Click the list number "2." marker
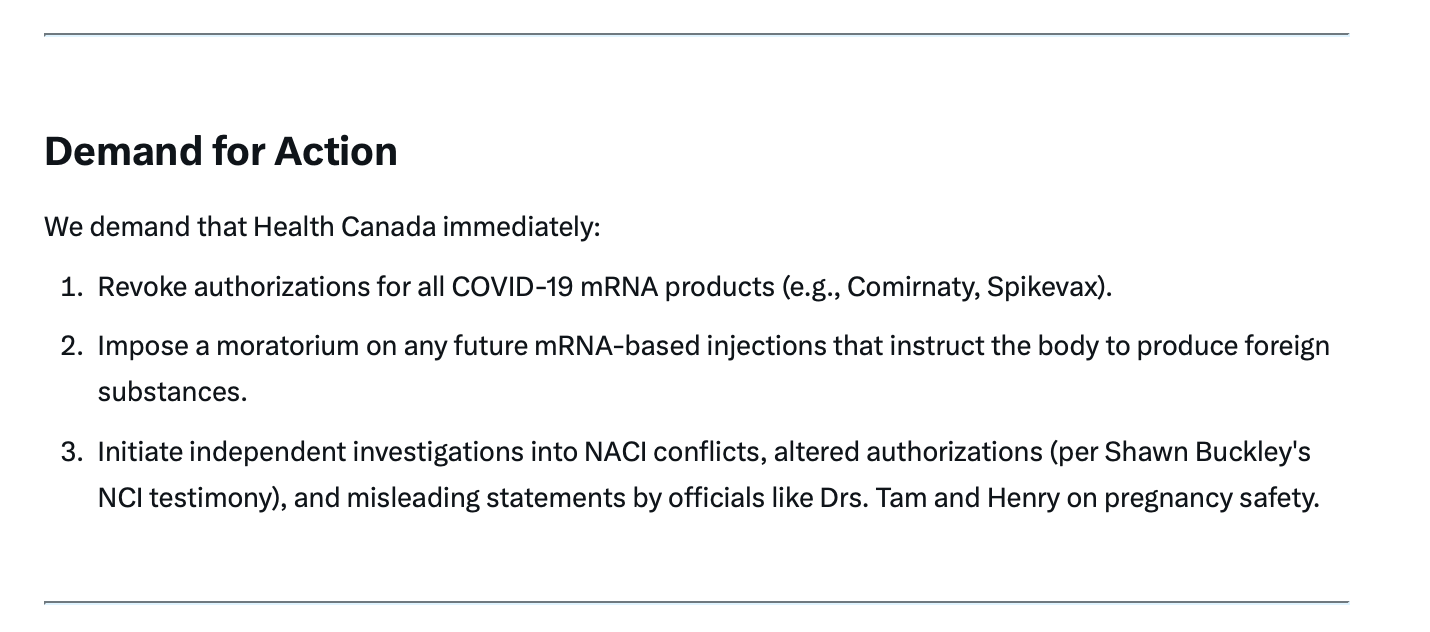Image resolution: width=1430 pixels, height=632 pixels. pyautogui.click(x=72, y=346)
